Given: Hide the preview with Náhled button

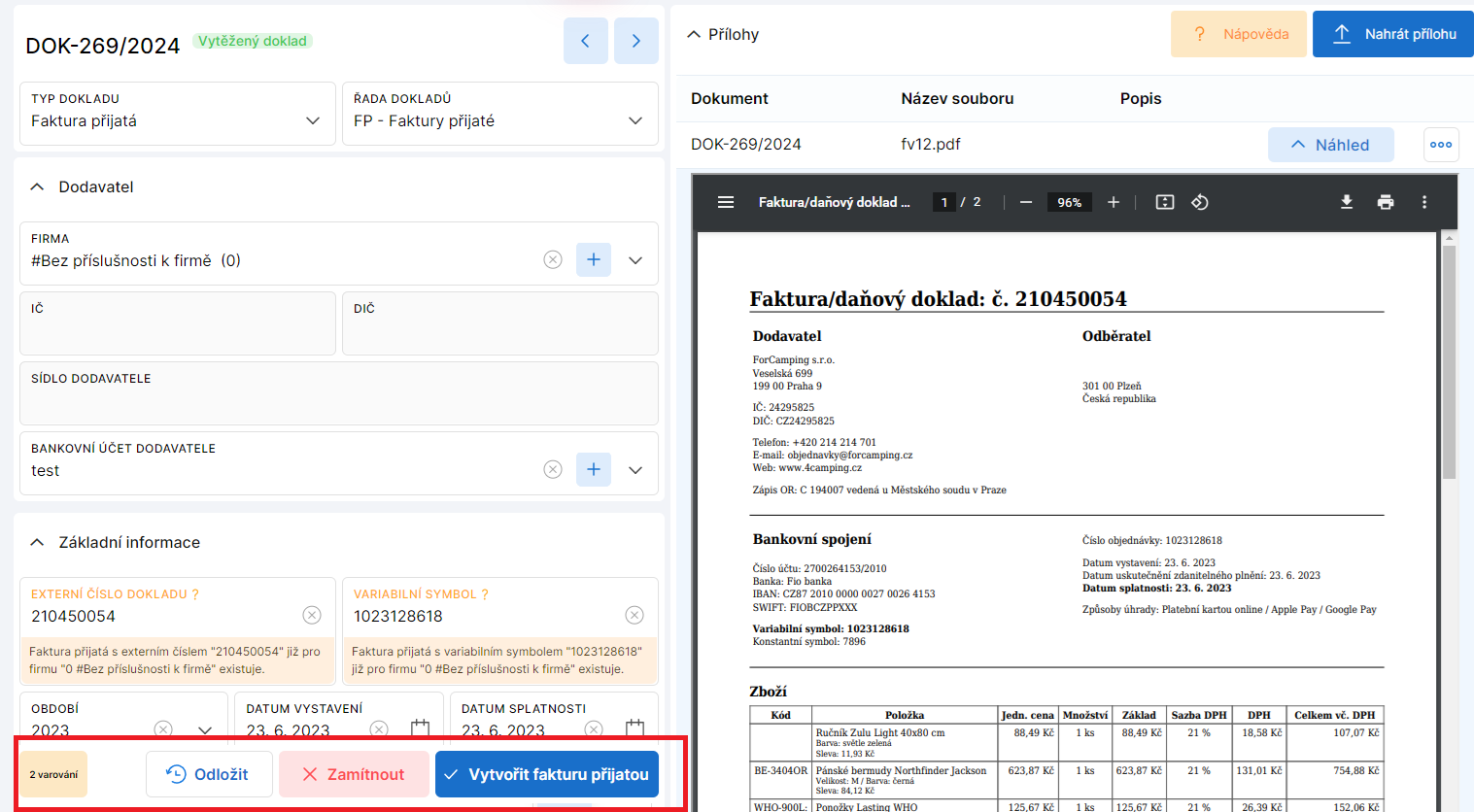Looking at the screenshot, I should [x=1331, y=145].
